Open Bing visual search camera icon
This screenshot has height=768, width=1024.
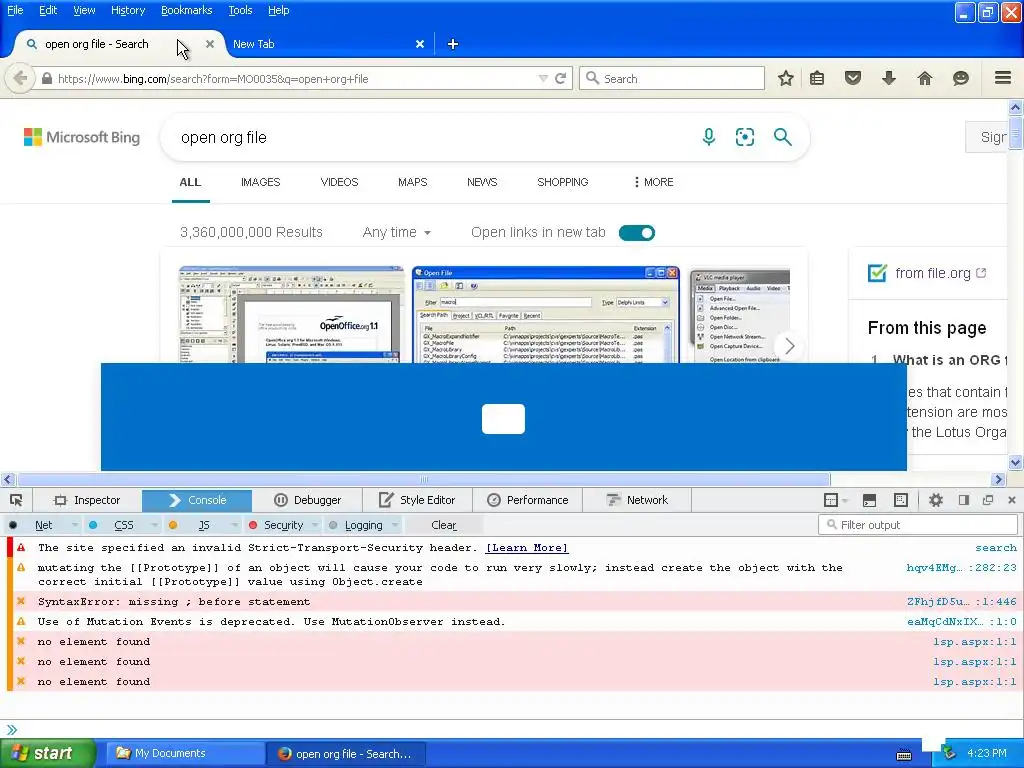click(744, 137)
